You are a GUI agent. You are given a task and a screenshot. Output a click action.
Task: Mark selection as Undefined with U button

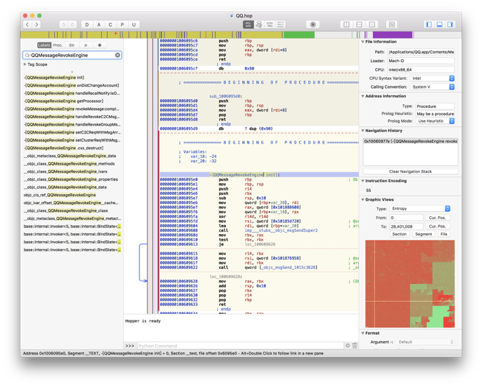(134, 25)
